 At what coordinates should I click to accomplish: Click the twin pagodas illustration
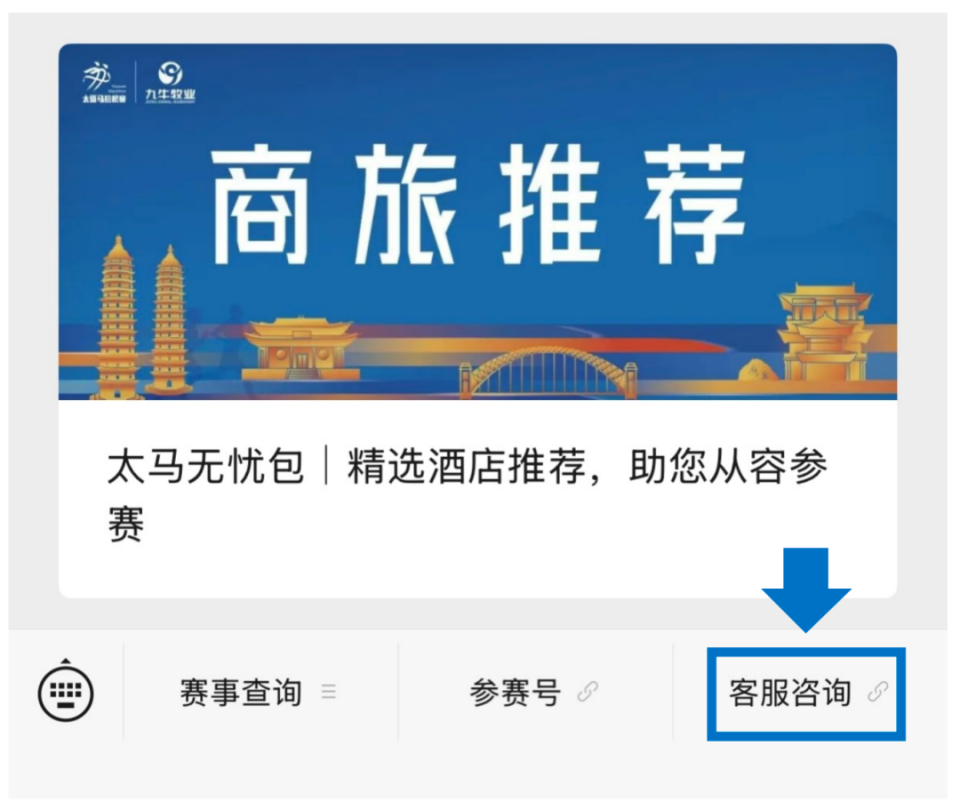[143, 318]
